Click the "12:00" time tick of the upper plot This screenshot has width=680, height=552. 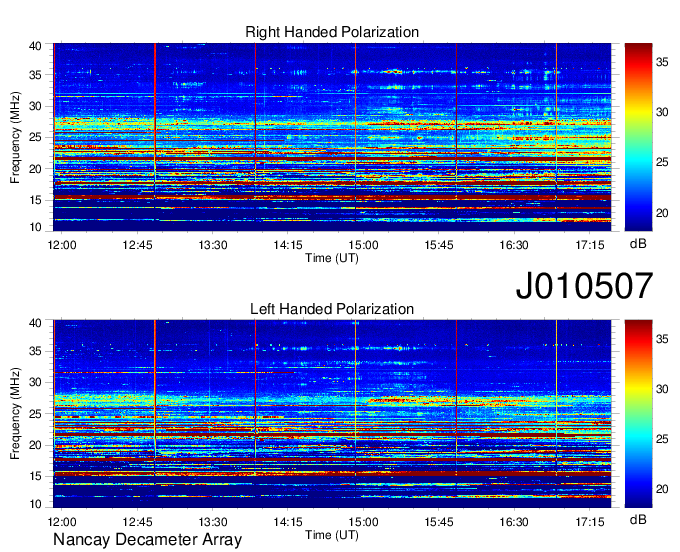62,245
